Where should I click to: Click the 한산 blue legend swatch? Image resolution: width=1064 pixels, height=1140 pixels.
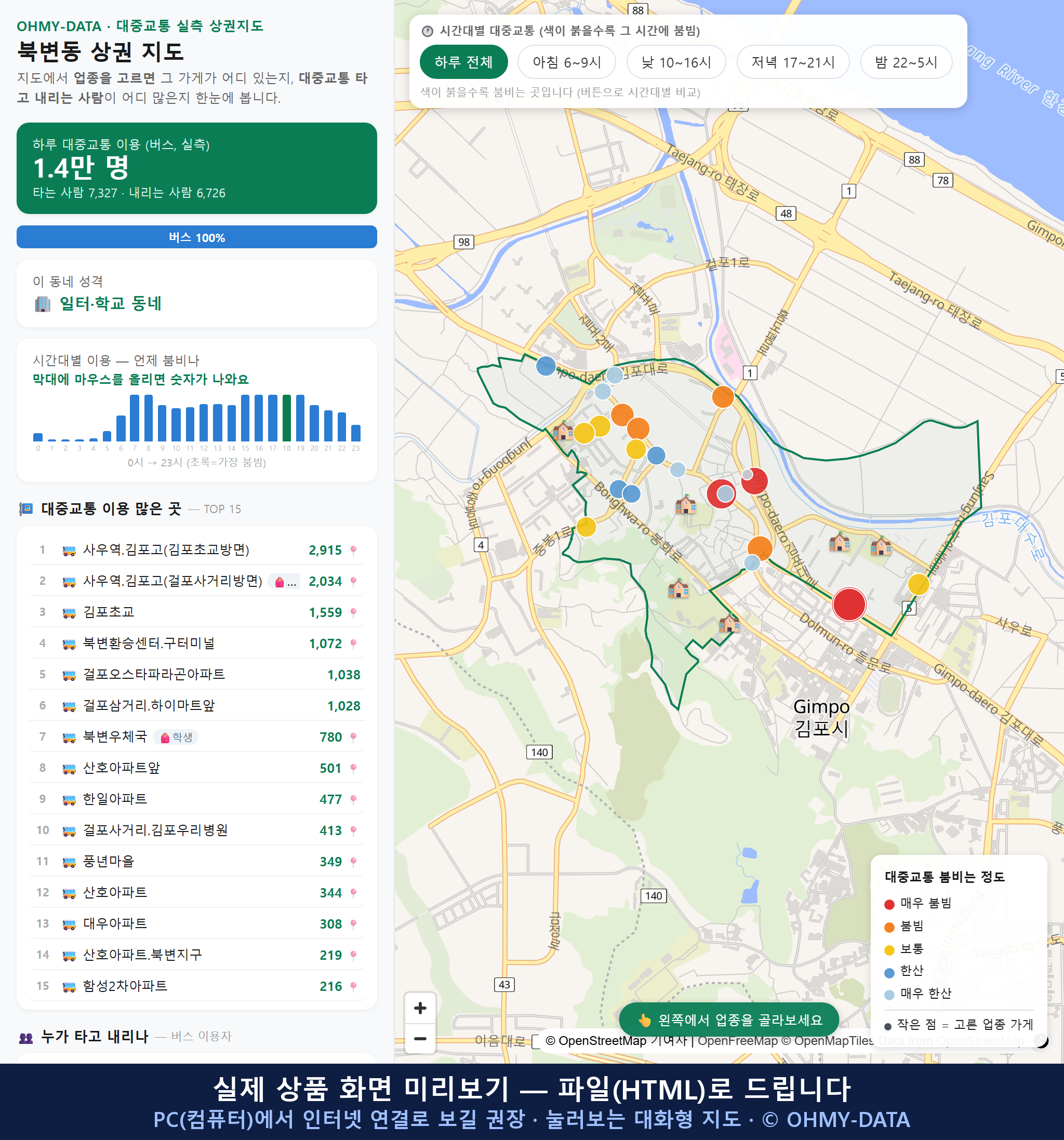pyautogui.click(x=889, y=973)
